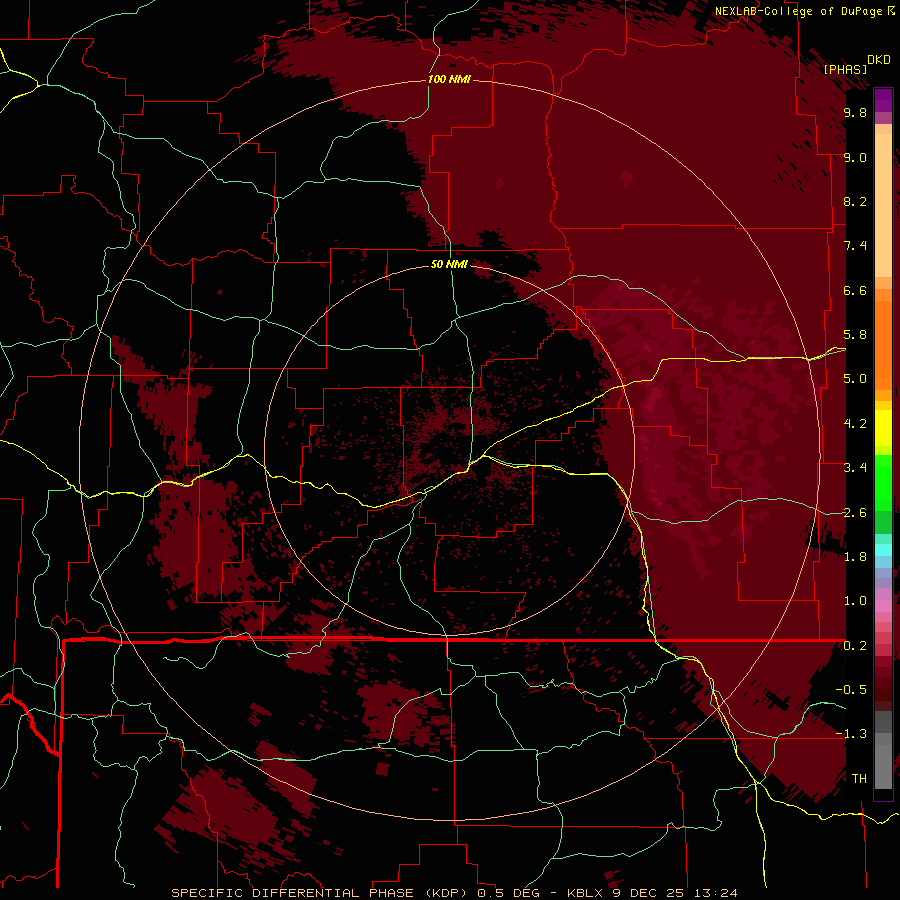
Task: Click the 9.8 value on the color scale
Action: pos(855,112)
